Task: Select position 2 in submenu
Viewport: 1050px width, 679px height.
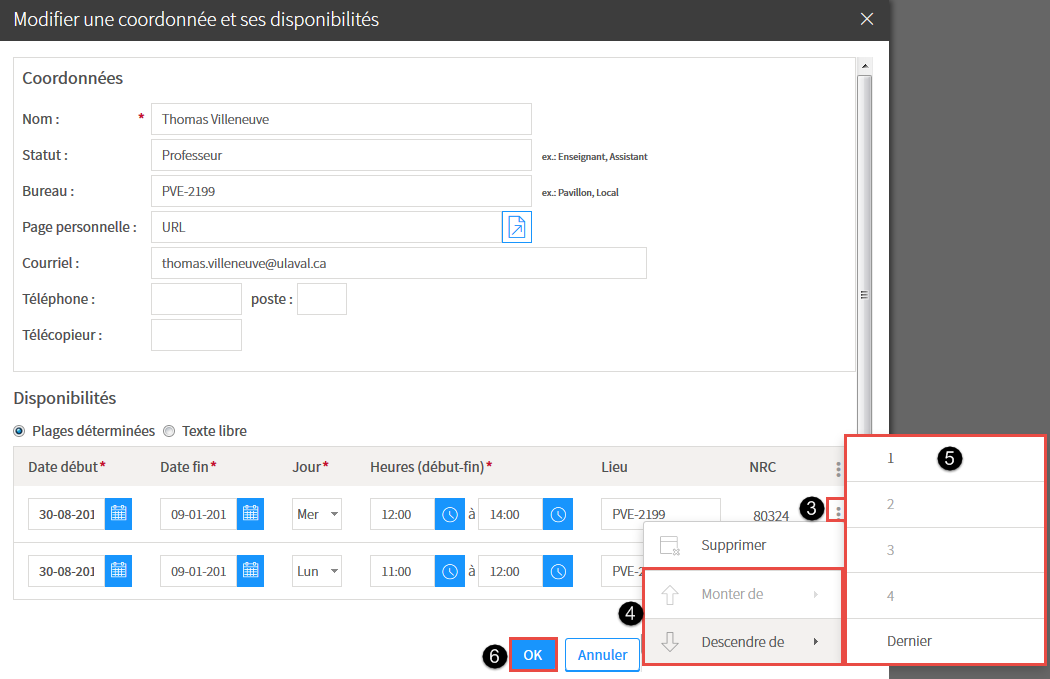Action: coord(946,504)
